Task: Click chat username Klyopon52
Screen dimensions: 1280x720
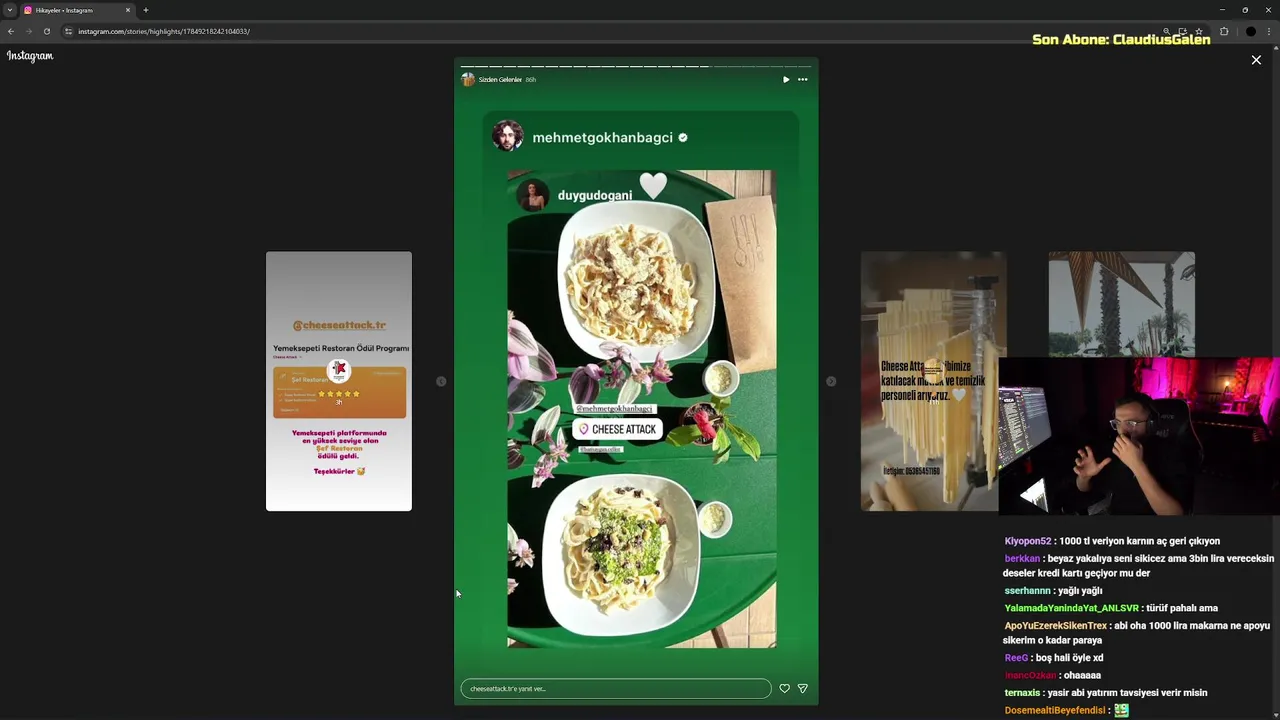Action: pyautogui.click(x=1028, y=541)
